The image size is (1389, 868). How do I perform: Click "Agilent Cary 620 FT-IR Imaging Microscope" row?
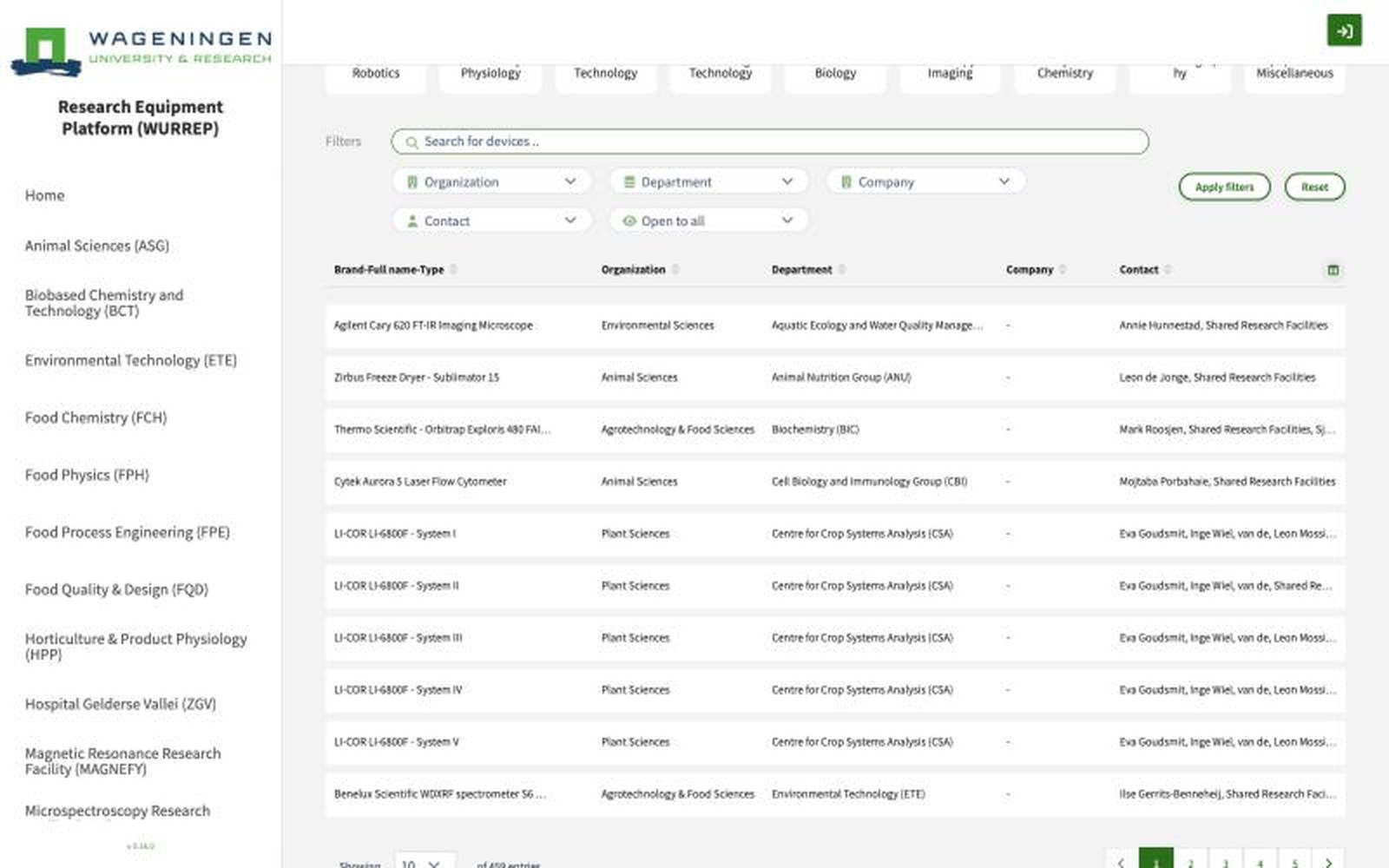point(835,325)
